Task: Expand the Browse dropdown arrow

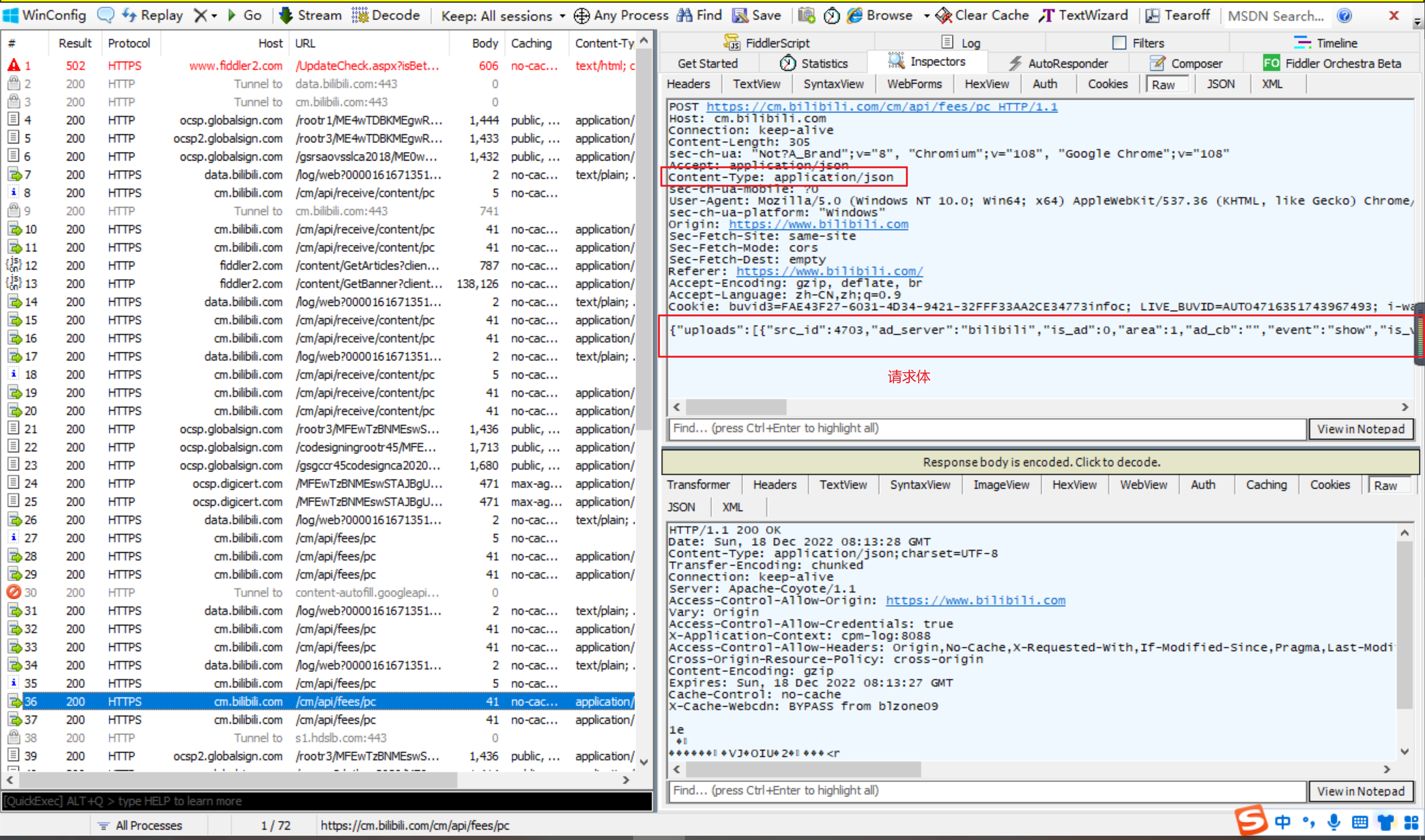Action: point(926,16)
